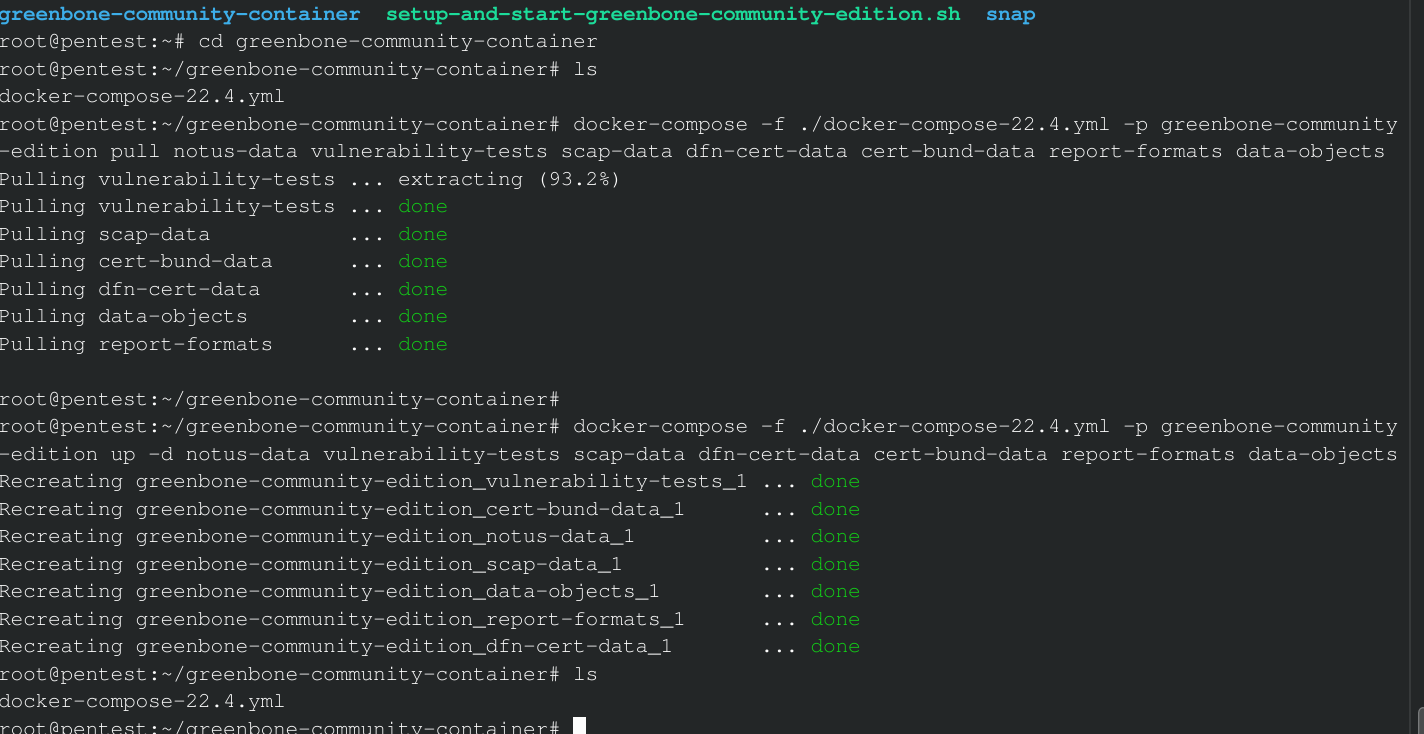Click the 'cd greenbone-community-container' command
1424x734 pixels.
tap(397, 41)
